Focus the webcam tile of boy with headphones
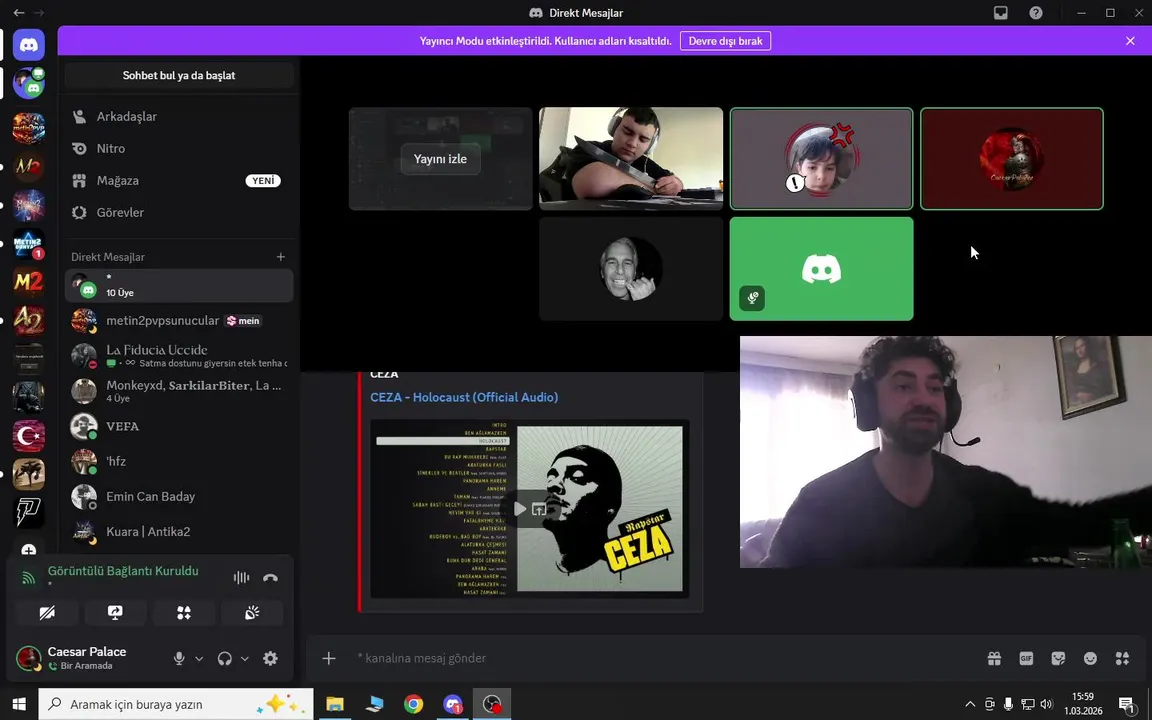This screenshot has width=1152, height=720. pyautogui.click(x=631, y=159)
